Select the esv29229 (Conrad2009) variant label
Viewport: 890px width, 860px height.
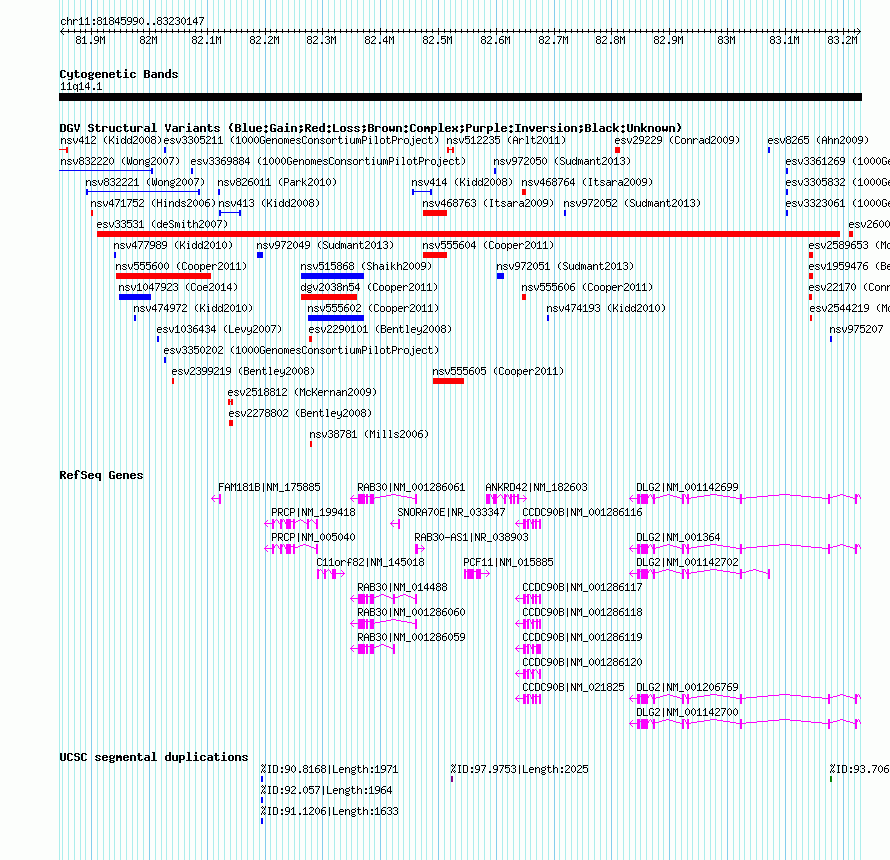[x=677, y=140]
